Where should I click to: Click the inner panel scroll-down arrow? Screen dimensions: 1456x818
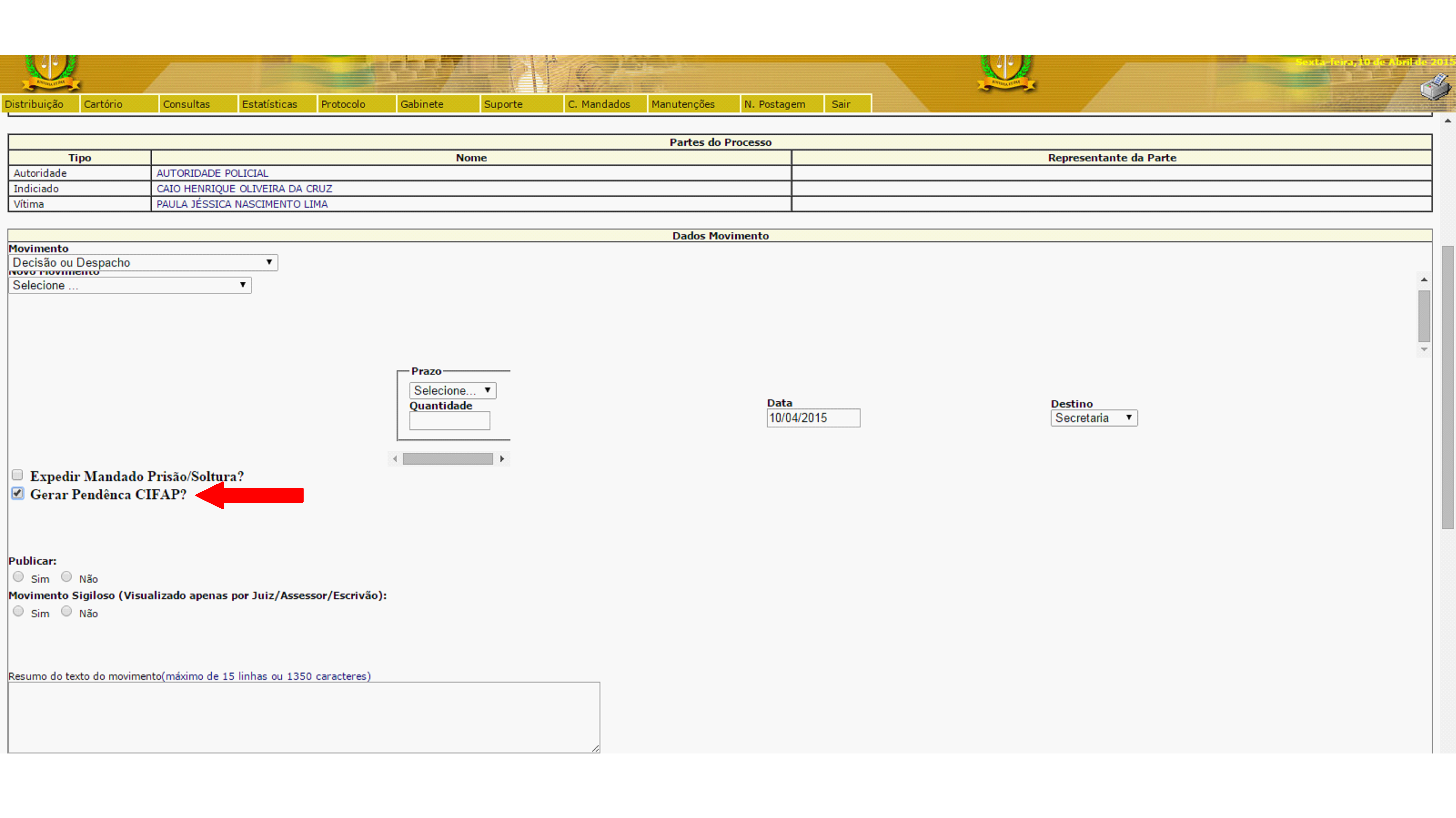pyautogui.click(x=1424, y=349)
